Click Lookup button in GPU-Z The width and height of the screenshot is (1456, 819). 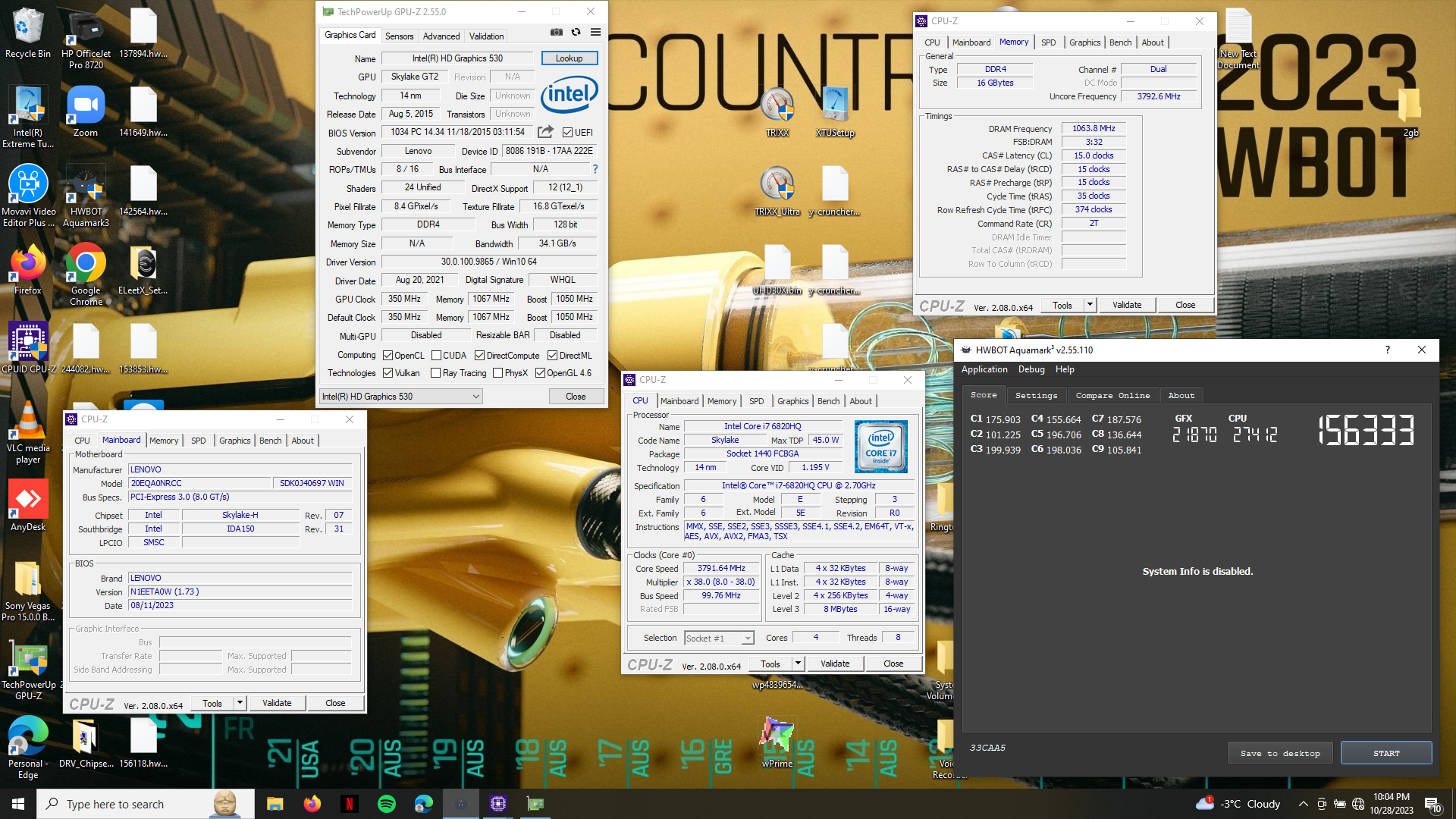point(570,58)
